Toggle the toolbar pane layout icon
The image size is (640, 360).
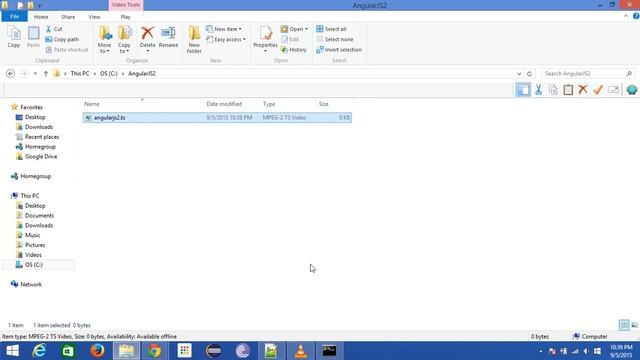click(x=523, y=90)
